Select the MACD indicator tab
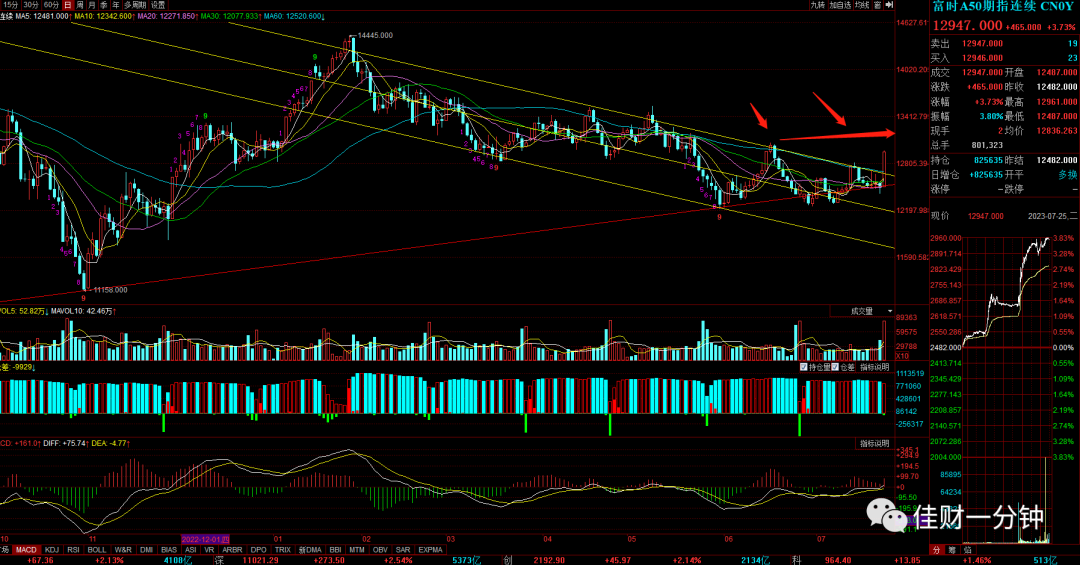The width and height of the screenshot is (1080, 565). click(x=26, y=550)
